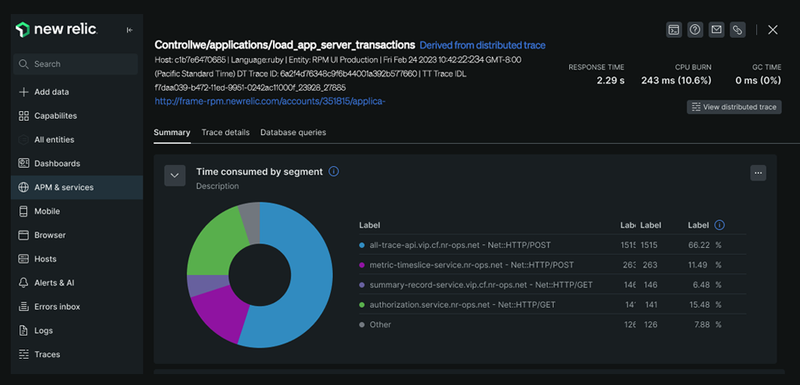The width and height of the screenshot is (800, 385).
Task: Click the New Relic logo
Action: [56, 30]
